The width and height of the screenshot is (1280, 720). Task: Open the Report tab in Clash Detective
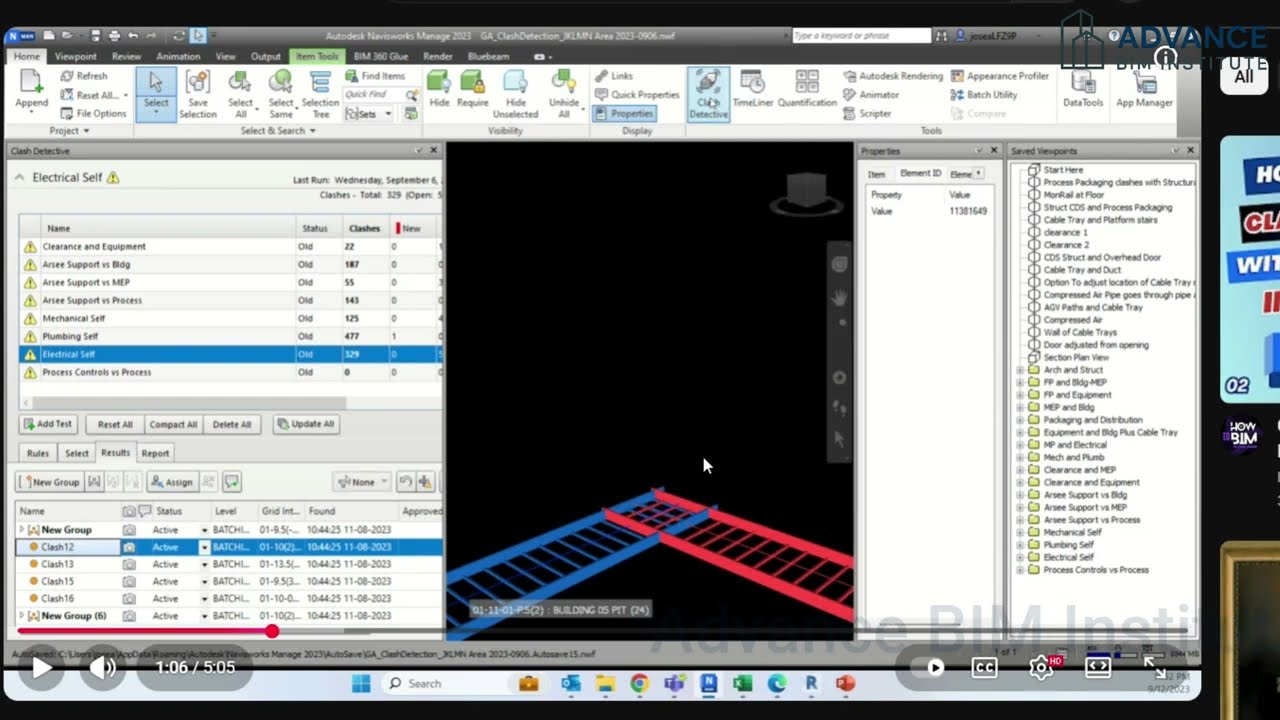[x=155, y=453]
